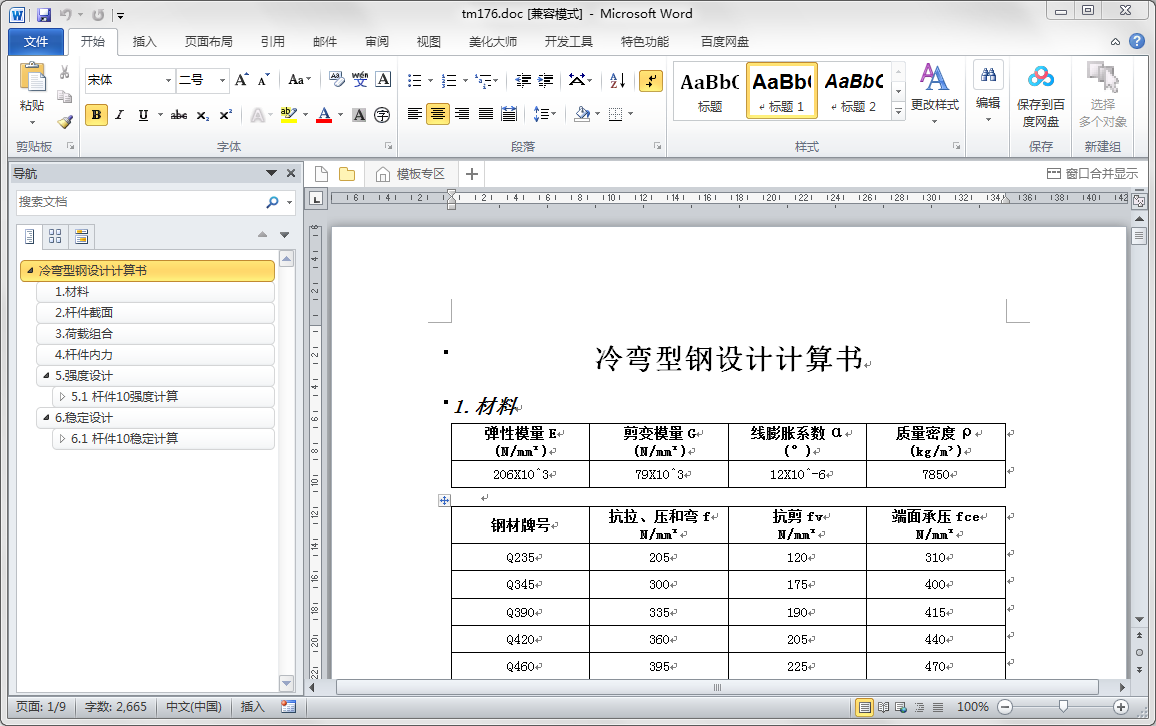Viewport: 1156px width, 726px height.
Task: Open the 审阅 ribbon tab
Action: [x=377, y=42]
